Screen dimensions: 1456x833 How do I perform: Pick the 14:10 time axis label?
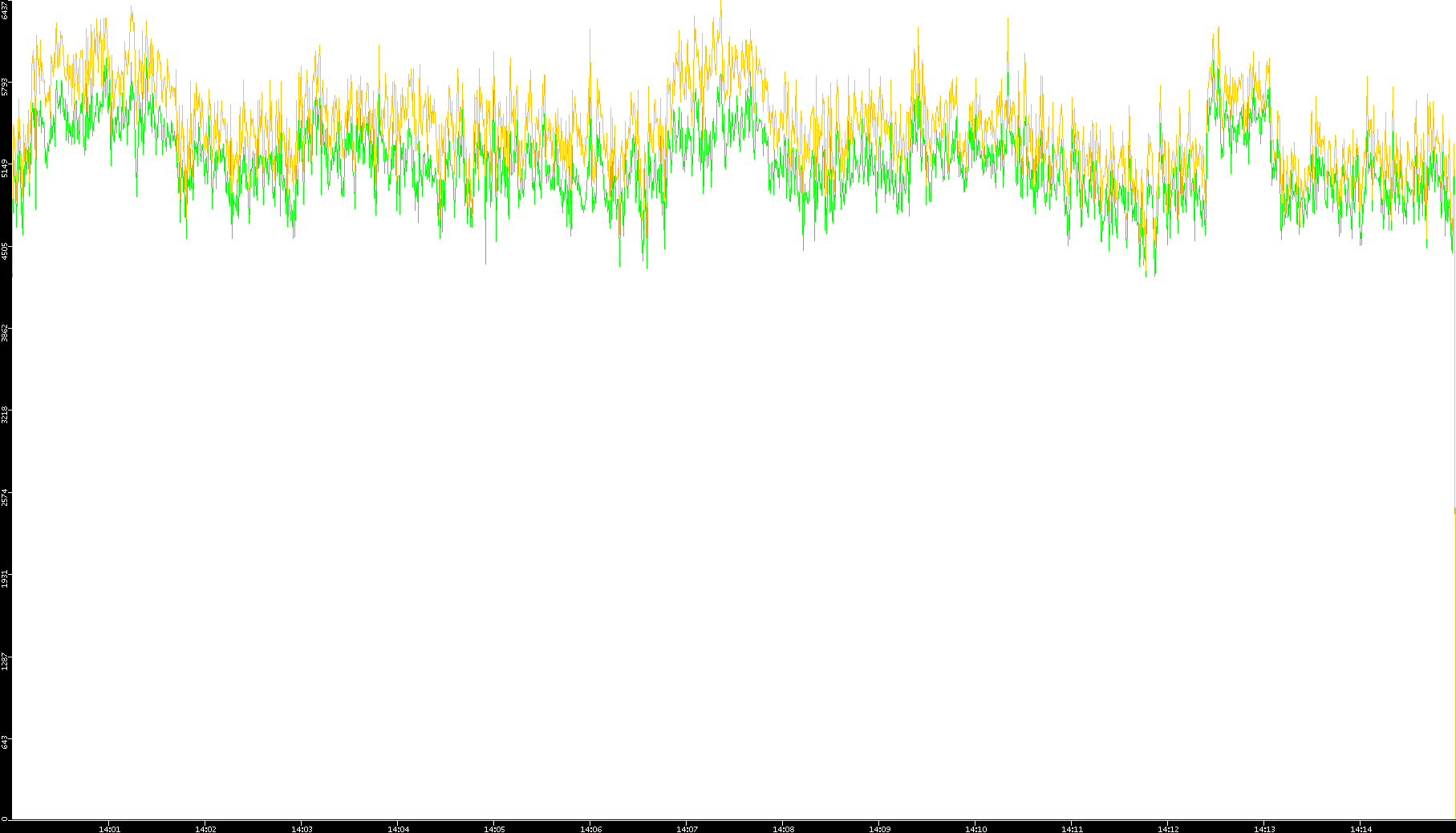coord(975,828)
